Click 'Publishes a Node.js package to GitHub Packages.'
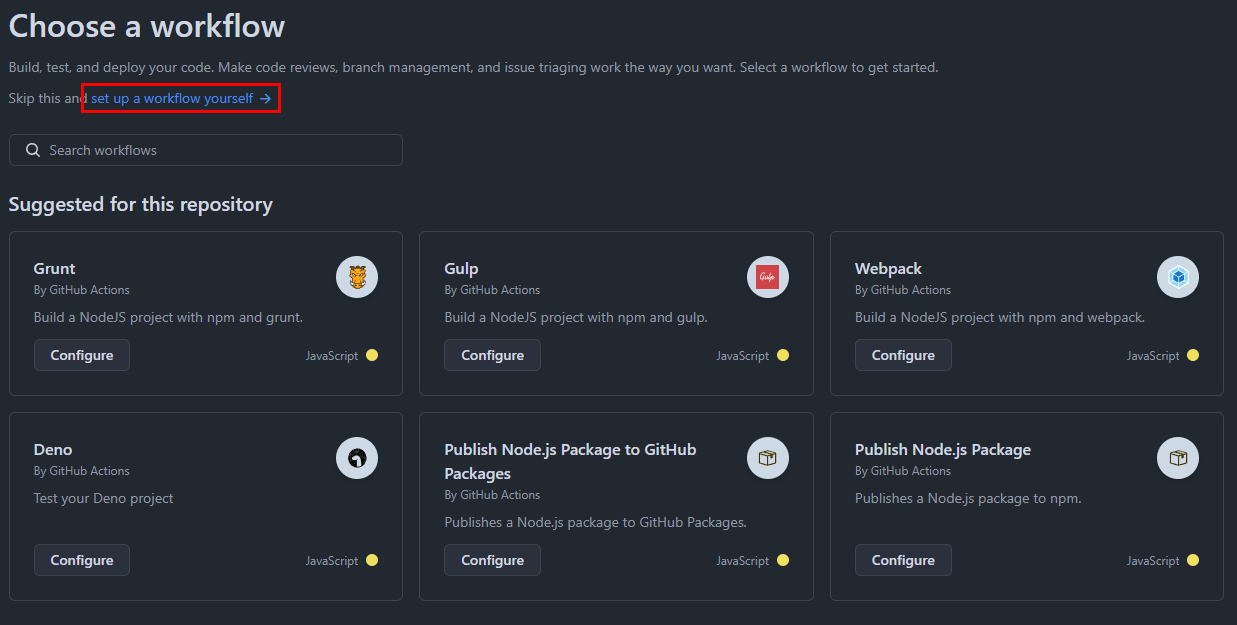Screen dimensions: 1237x625 [x=596, y=522]
